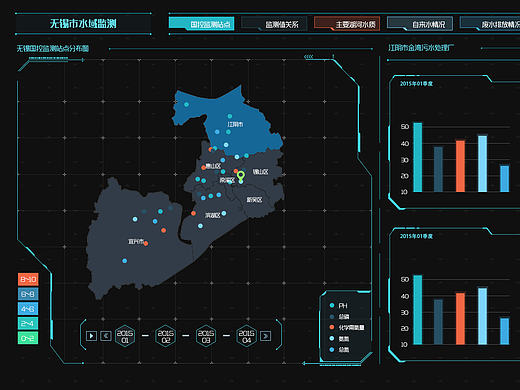520x390 pixels.
Task: Click the teal bar in the bottom chart
Action: click(x=418, y=310)
